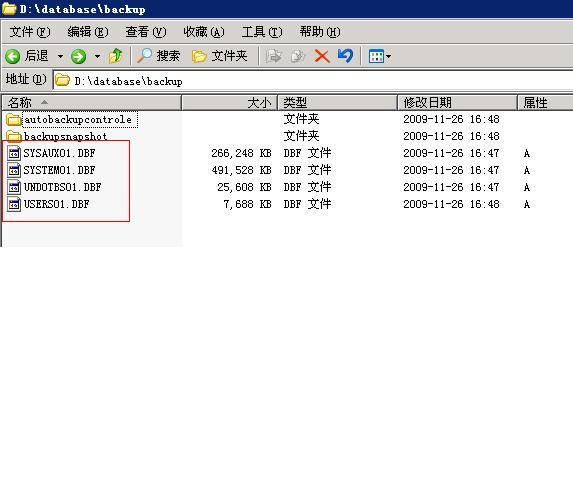Click the blue undo arrow icon
573x479 pixels.
tap(345, 56)
